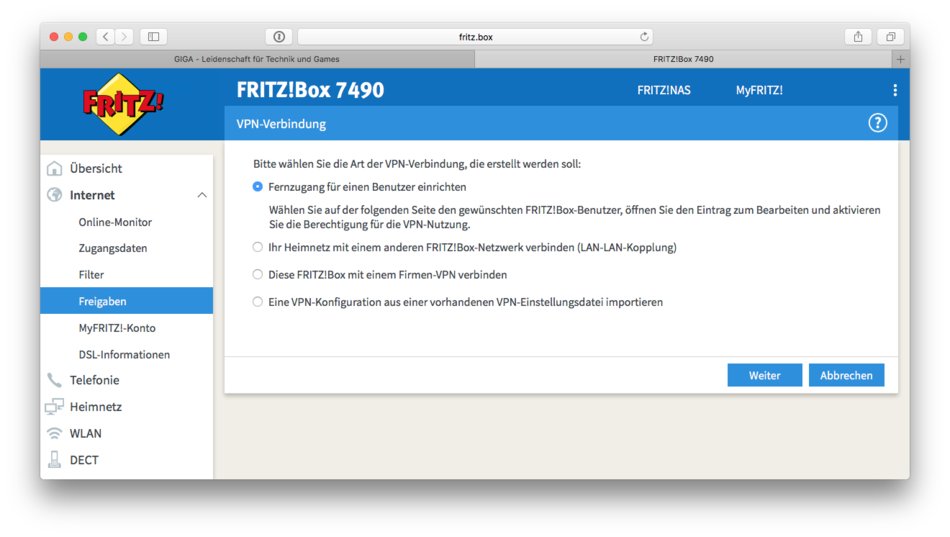Screen dimensions: 950x537
Task: Click Safari's share icon
Action: point(857,37)
